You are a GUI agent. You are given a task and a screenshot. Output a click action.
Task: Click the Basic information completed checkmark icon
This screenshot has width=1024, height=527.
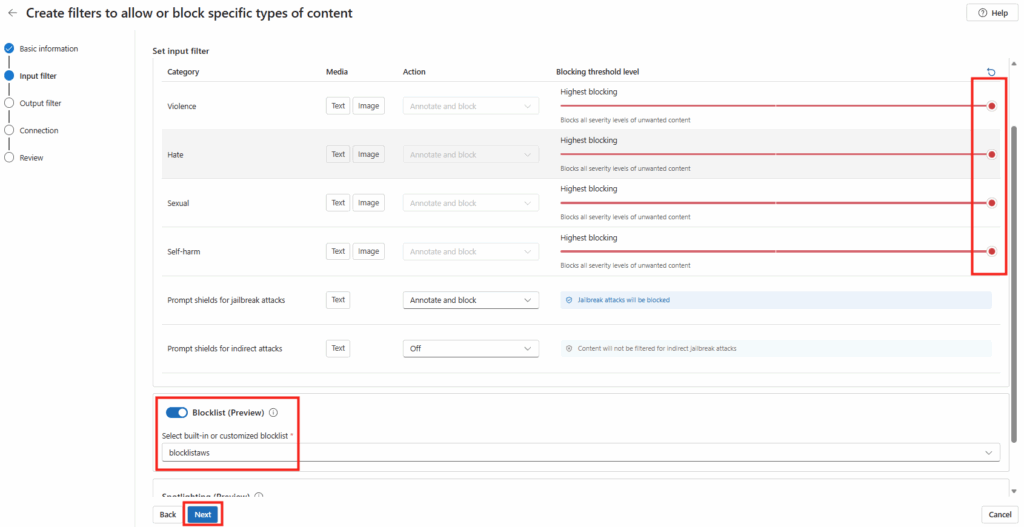[9, 48]
